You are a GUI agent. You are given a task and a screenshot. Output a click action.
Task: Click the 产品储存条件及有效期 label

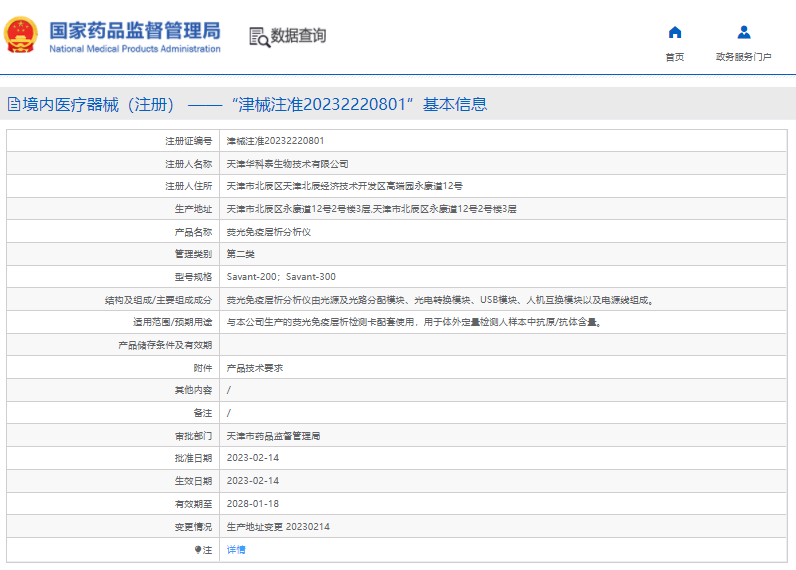tap(165, 345)
